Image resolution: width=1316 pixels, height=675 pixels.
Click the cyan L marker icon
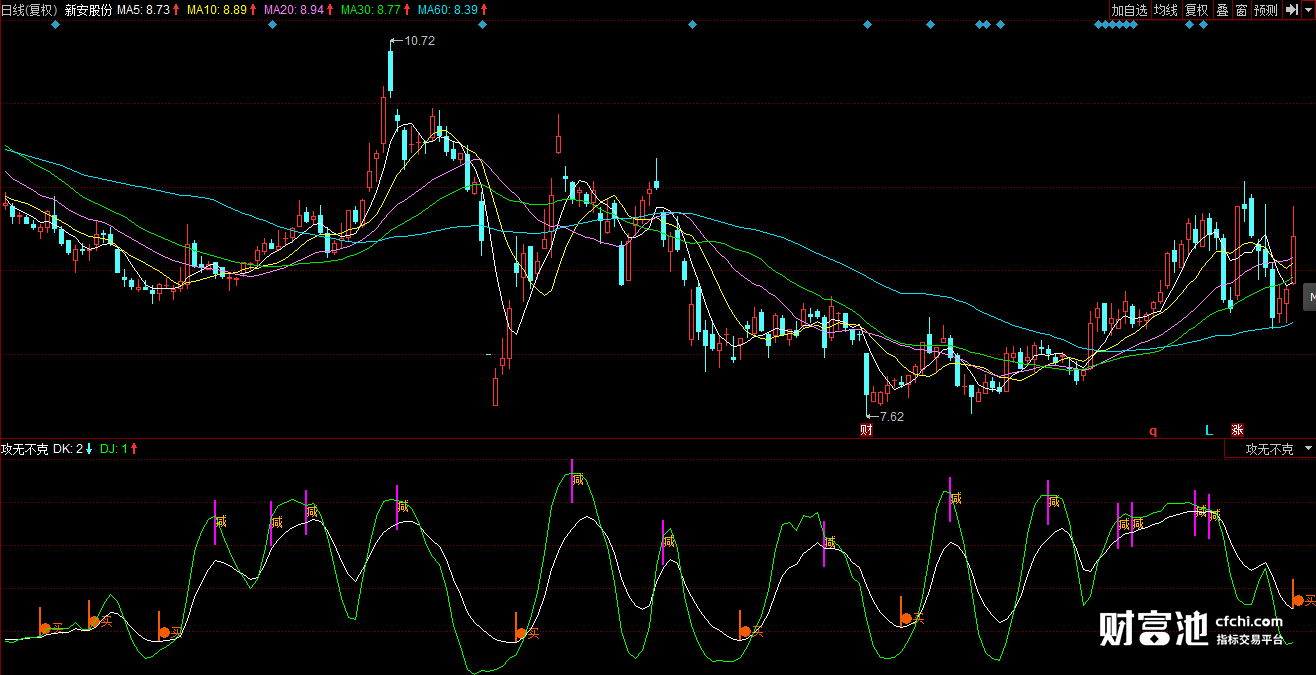pyautogui.click(x=1208, y=431)
